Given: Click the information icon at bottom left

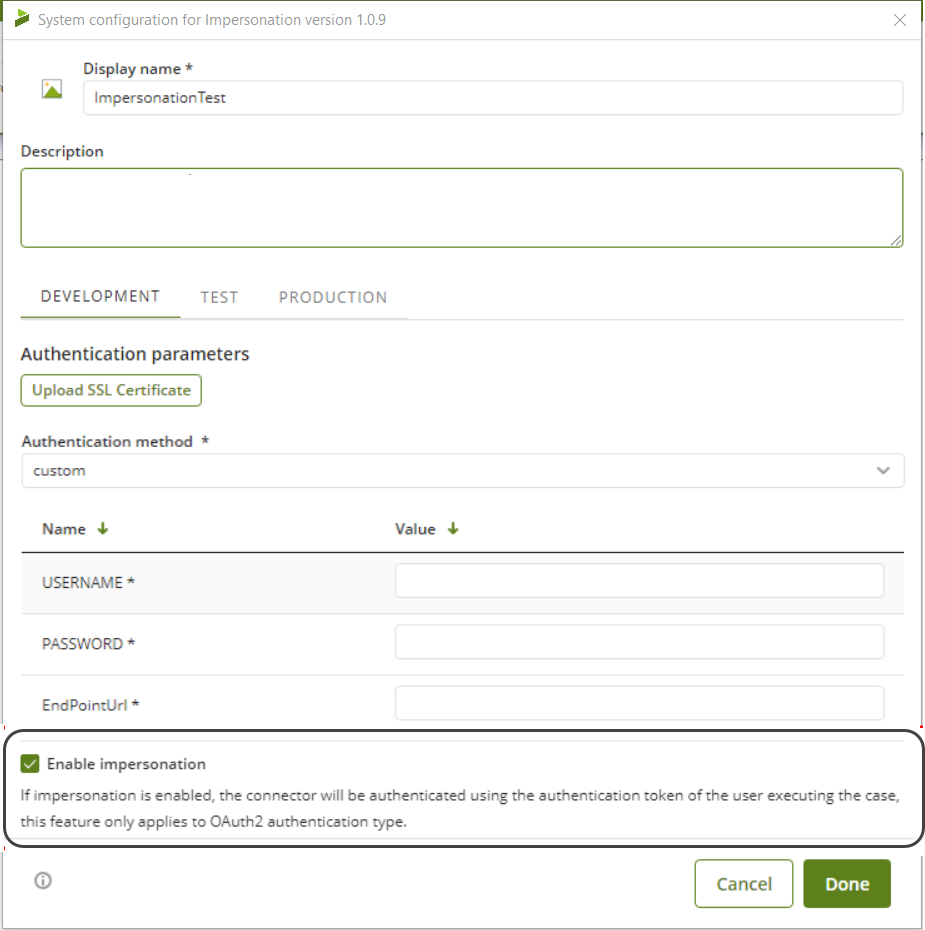Looking at the screenshot, I should (42, 881).
